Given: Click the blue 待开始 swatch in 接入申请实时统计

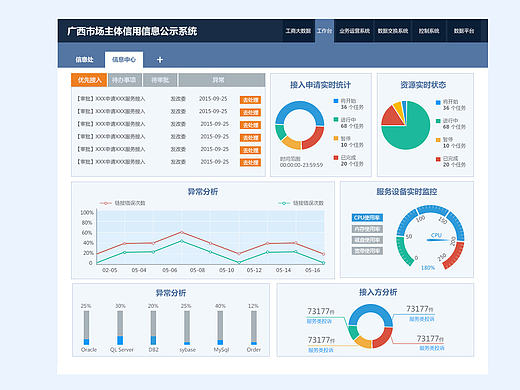Looking at the screenshot, I should click(336, 101).
